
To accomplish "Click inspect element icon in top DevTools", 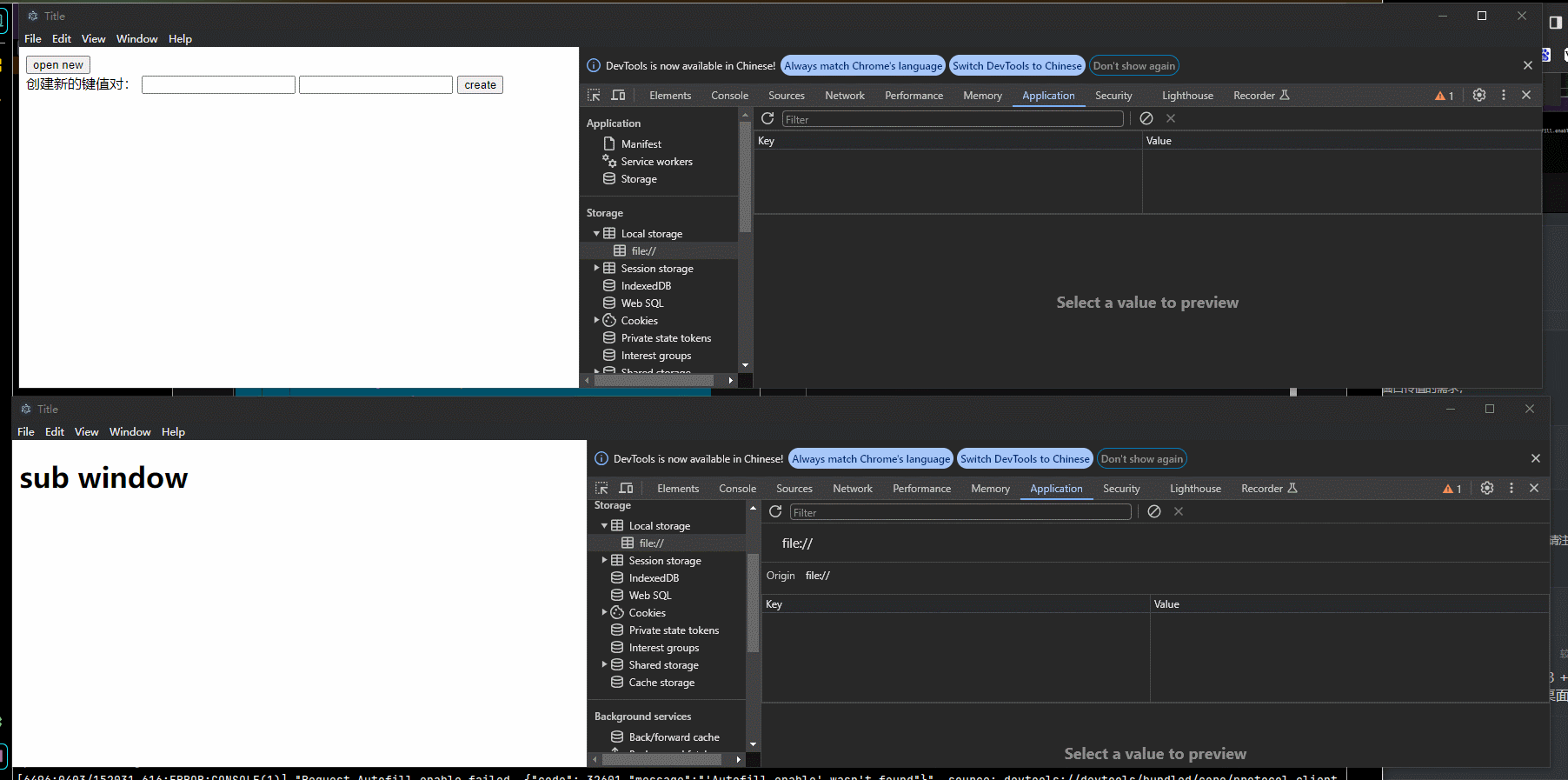I will click(x=594, y=96).
